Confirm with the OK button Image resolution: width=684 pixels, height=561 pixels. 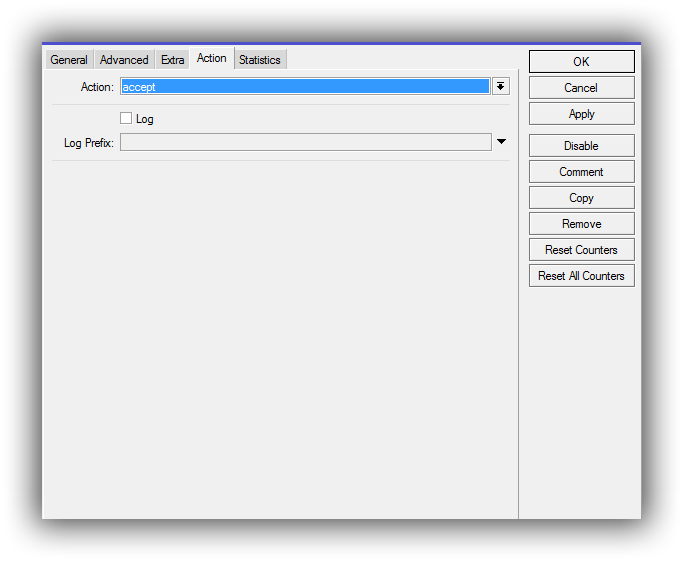pyautogui.click(x=581, y=62)
